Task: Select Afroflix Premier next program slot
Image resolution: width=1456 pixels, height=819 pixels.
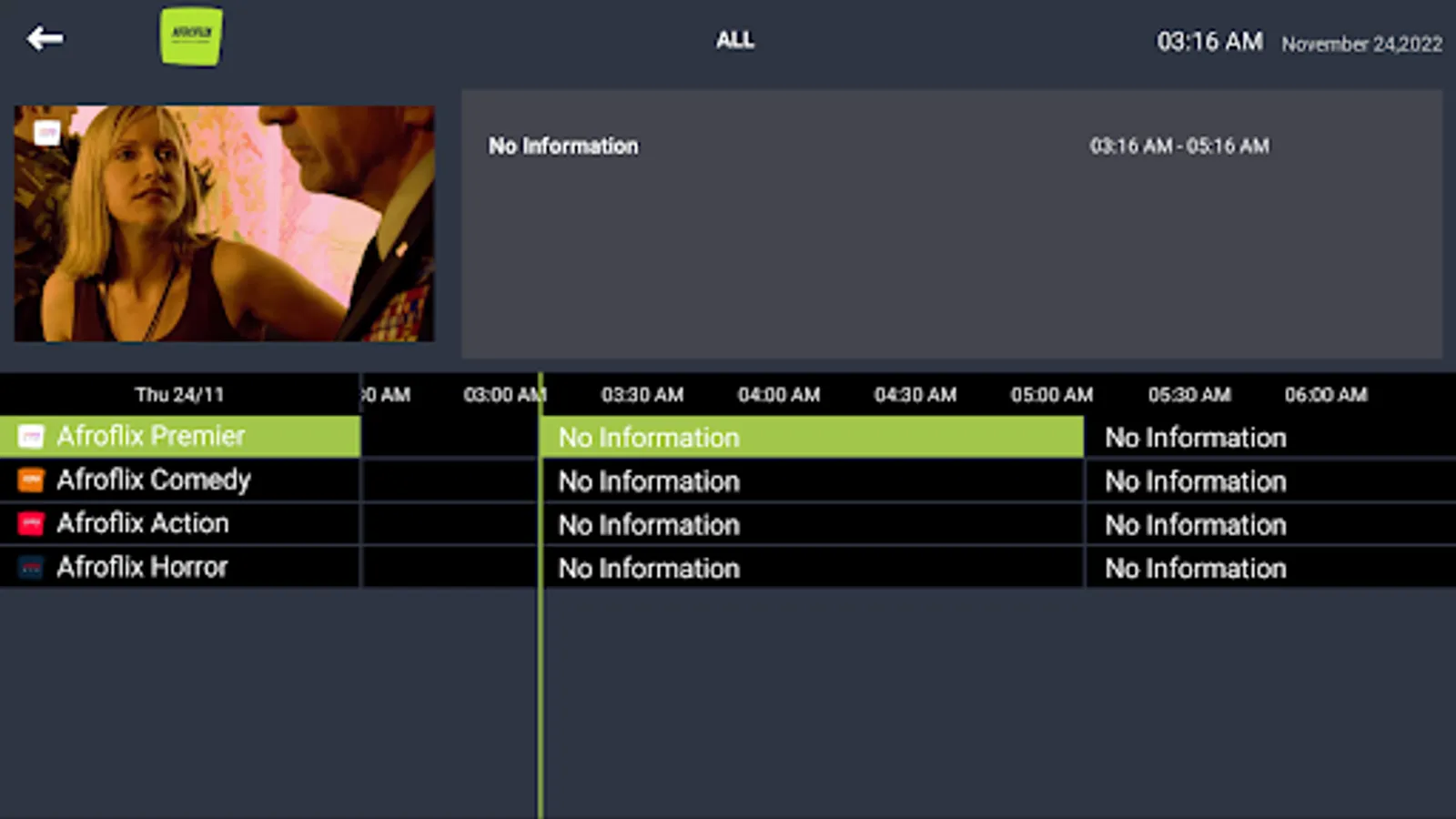Action: 1271,437
